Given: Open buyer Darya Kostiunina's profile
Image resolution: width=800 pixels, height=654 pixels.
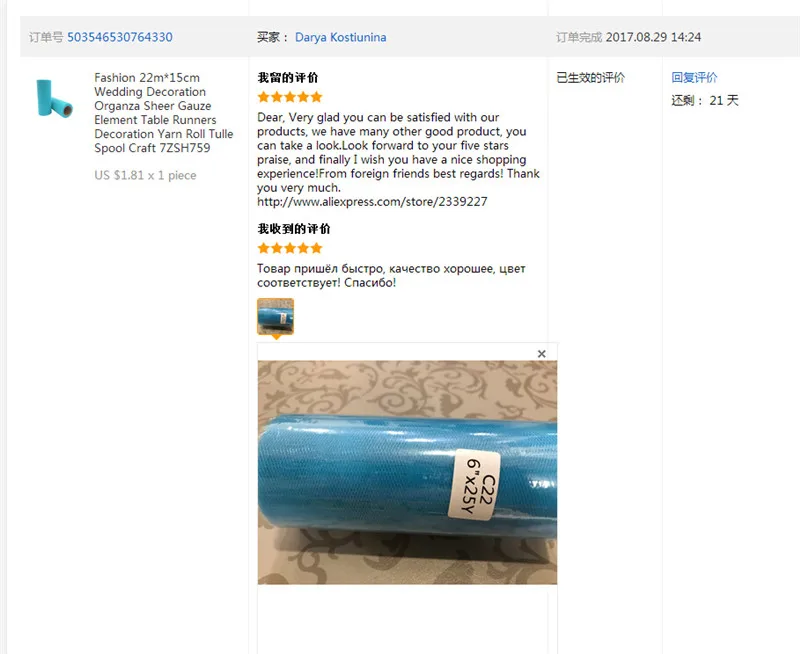Looking at the screenshot, I should pos(340,37).
